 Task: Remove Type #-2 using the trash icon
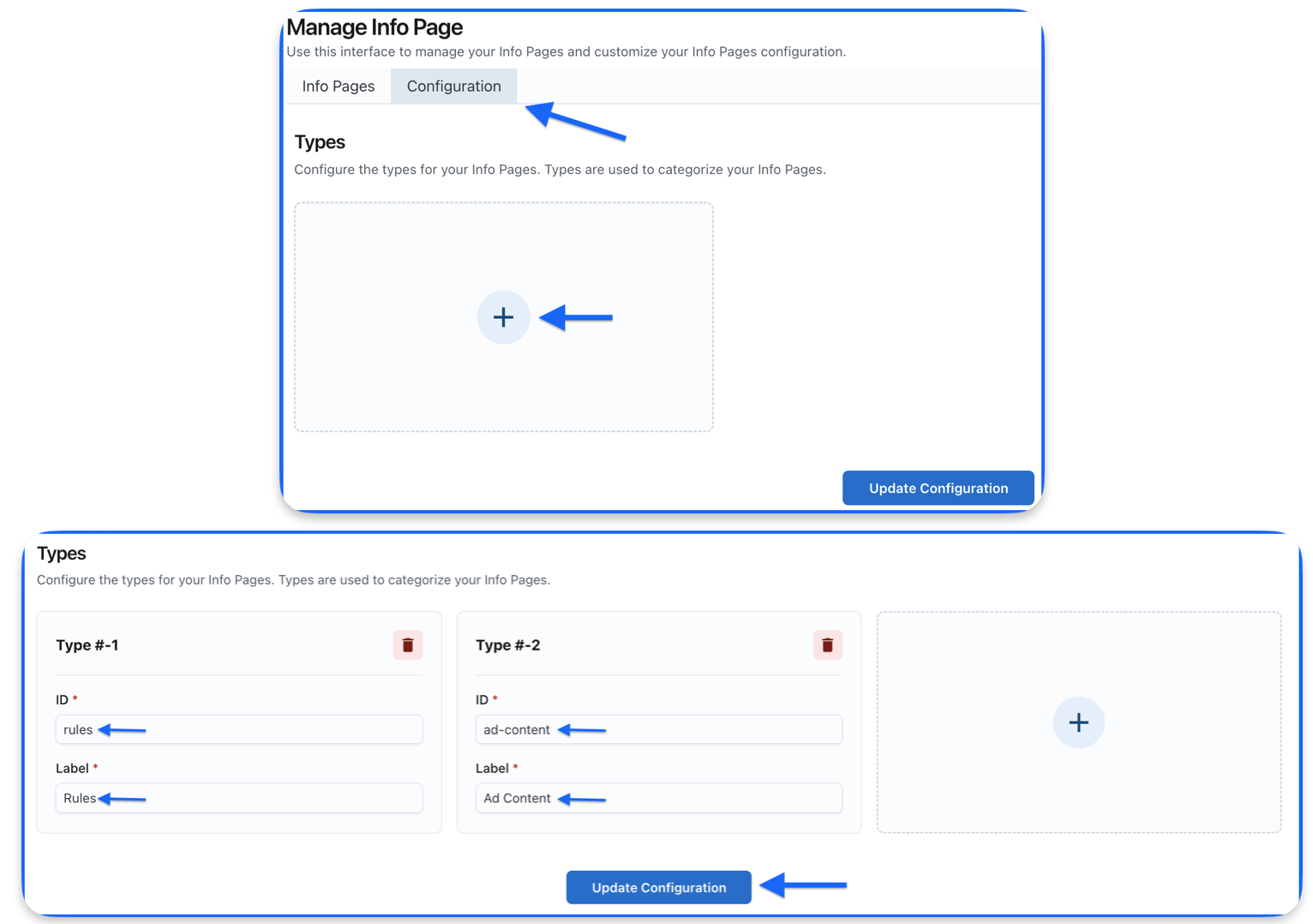click(827, 645)
